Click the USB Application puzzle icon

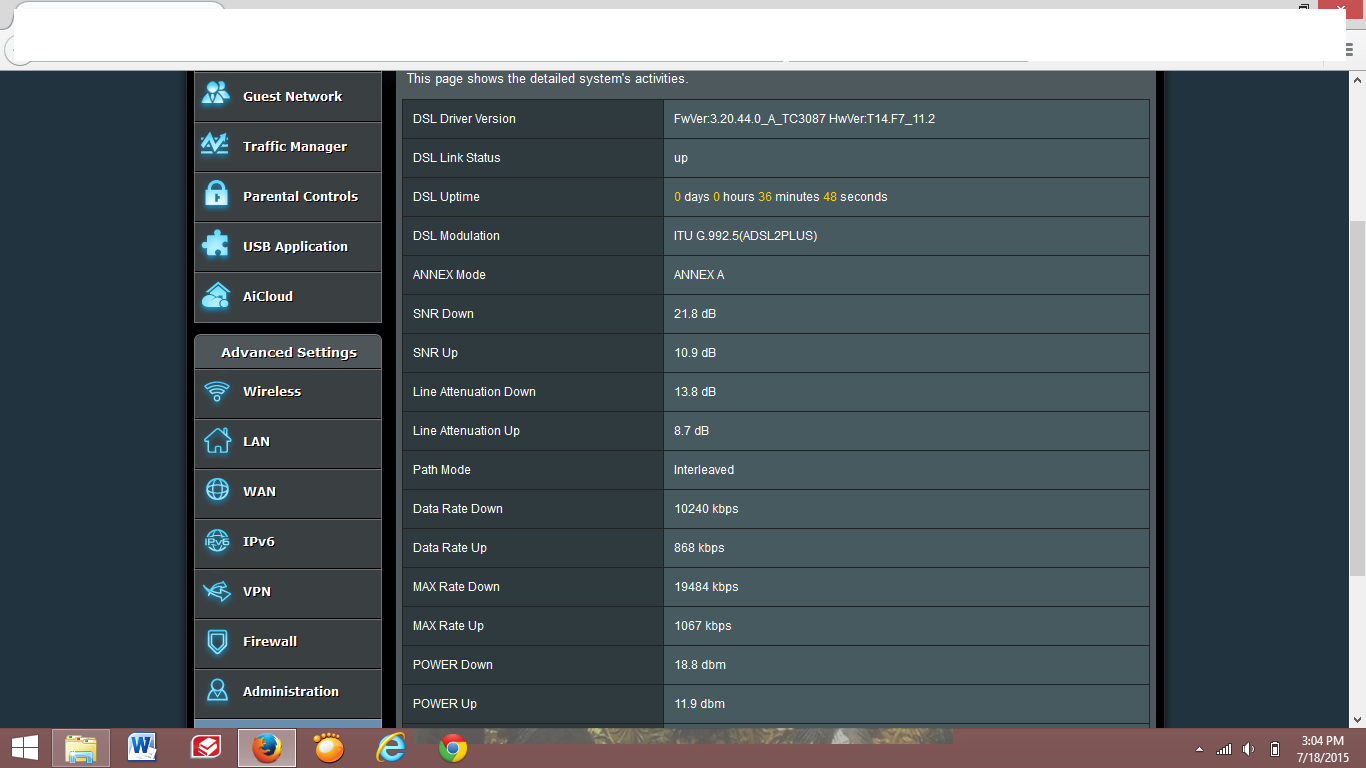[x=216, y=245]
